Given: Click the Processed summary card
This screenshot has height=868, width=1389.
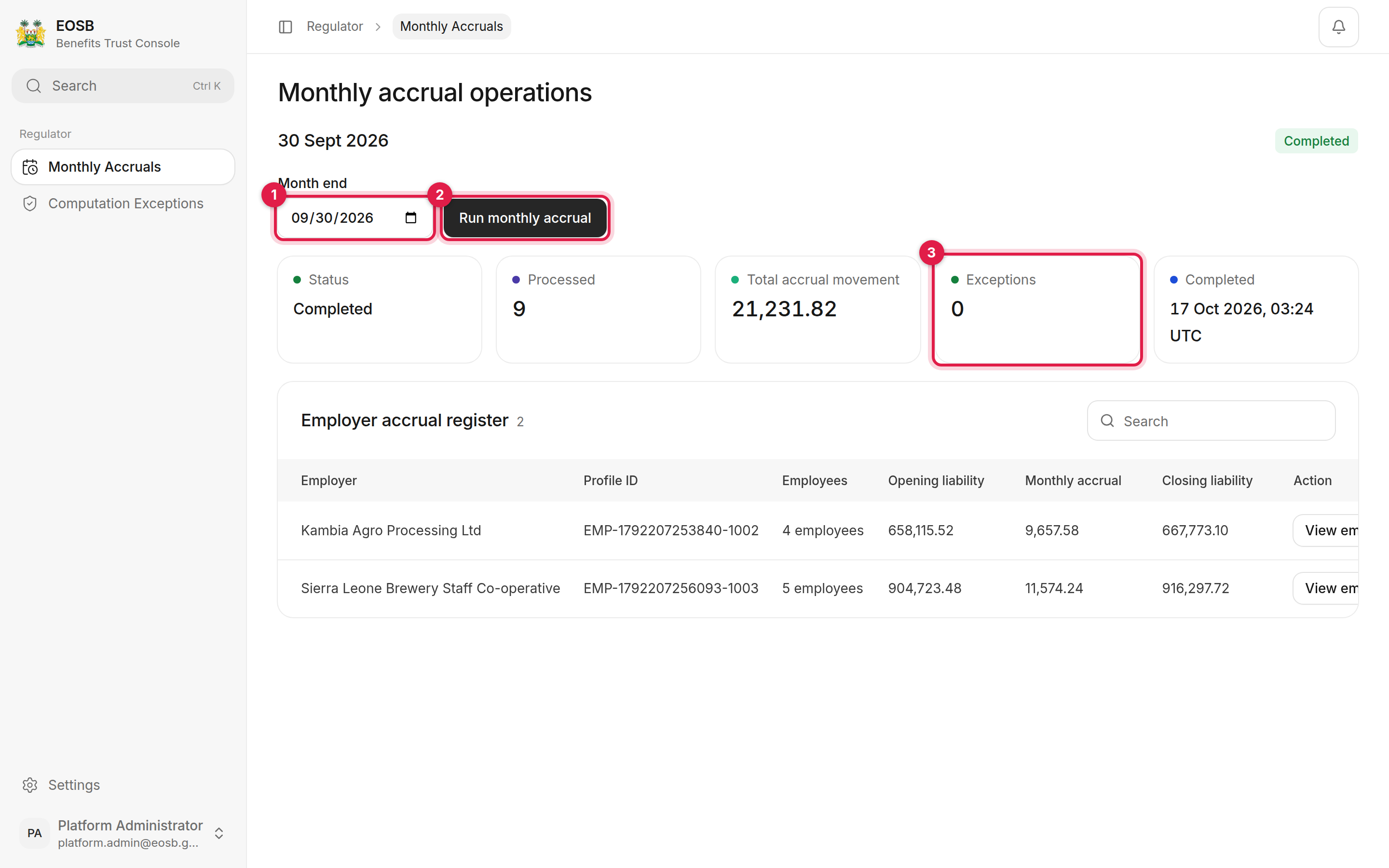Looking at the screenshot, I should point(598,310).
